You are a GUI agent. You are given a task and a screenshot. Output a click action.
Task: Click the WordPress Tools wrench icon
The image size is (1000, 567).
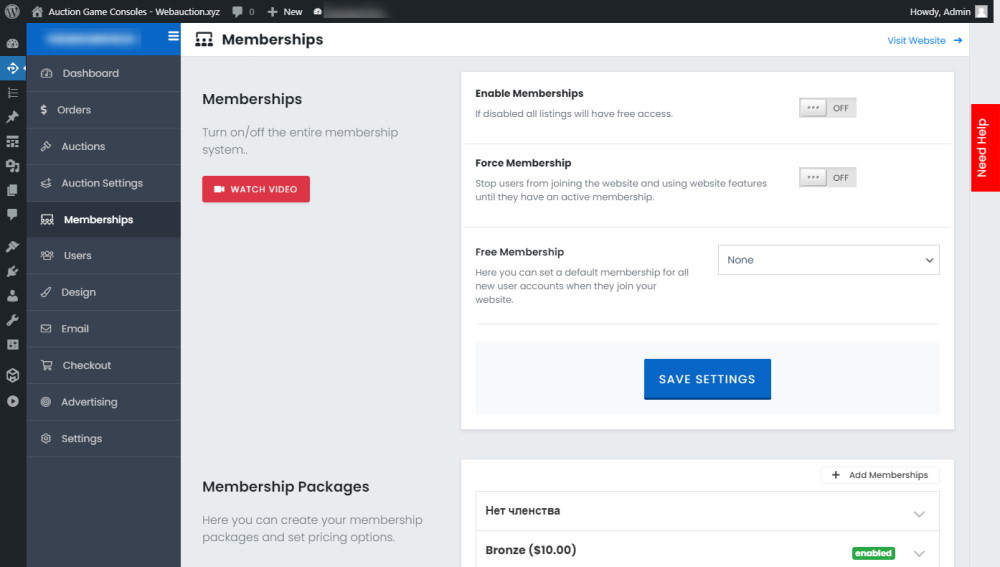click(x=12, y=320)
